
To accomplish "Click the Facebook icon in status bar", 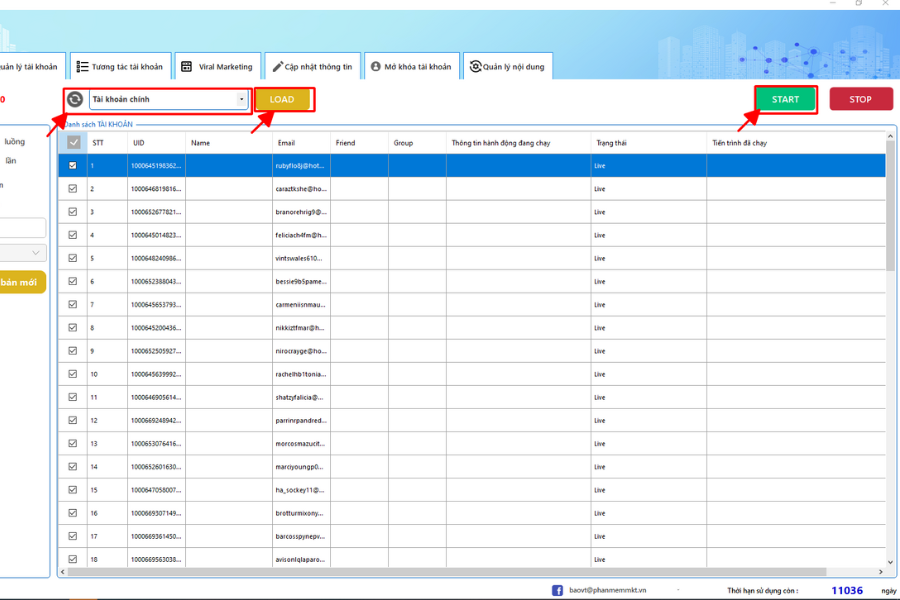I will (557, 590).
